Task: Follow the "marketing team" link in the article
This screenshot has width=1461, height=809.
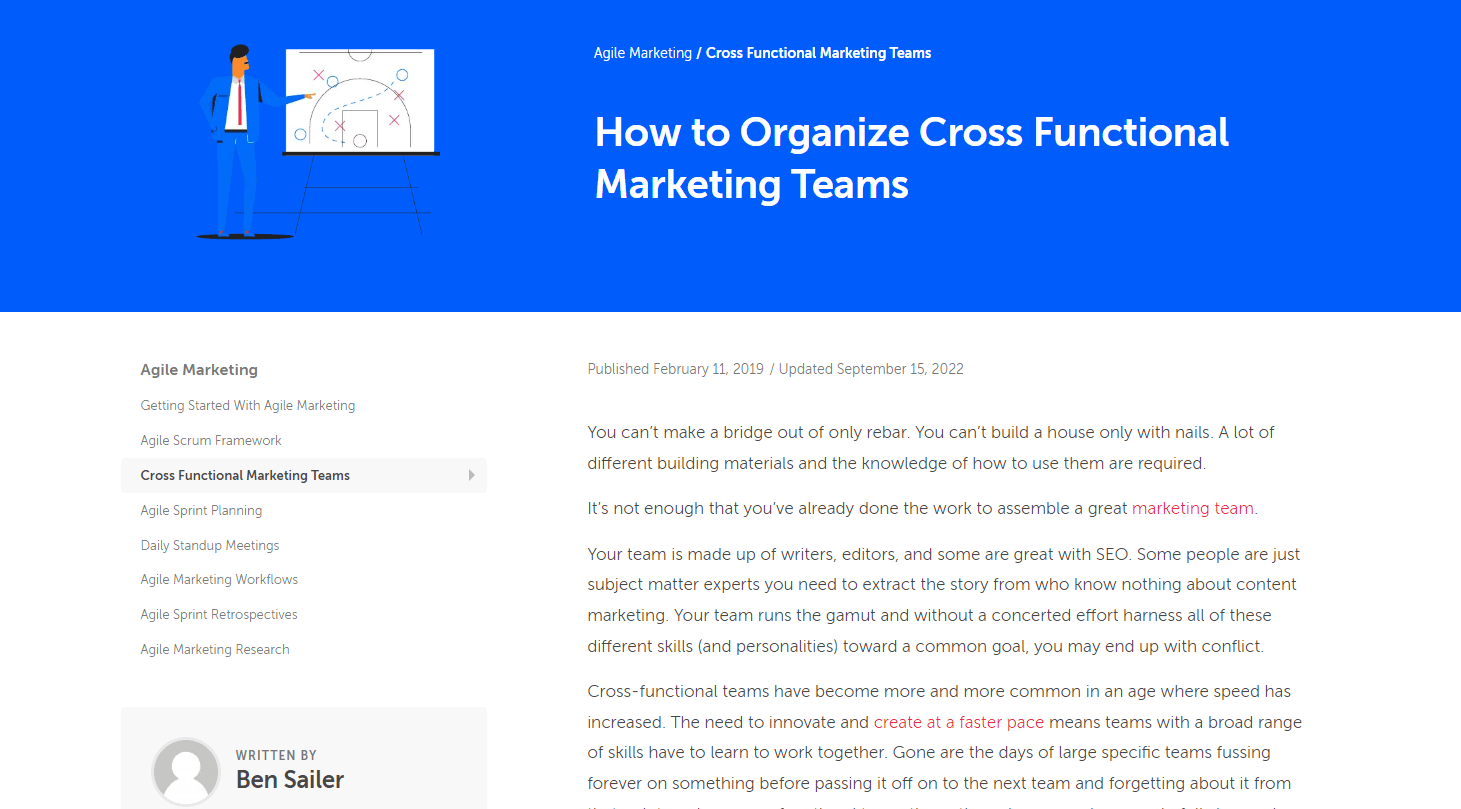Action: (1192, 508)
